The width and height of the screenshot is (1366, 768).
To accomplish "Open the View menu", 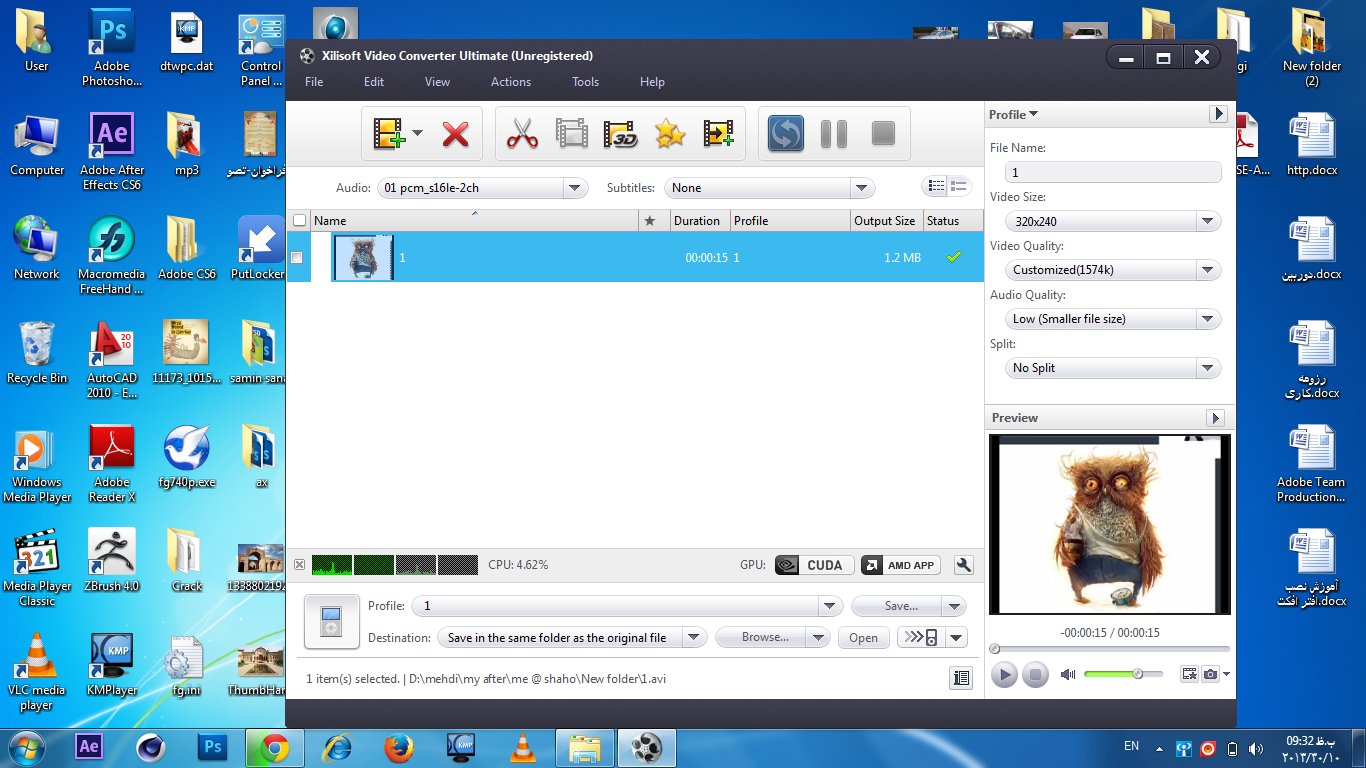I will [437, 82].
